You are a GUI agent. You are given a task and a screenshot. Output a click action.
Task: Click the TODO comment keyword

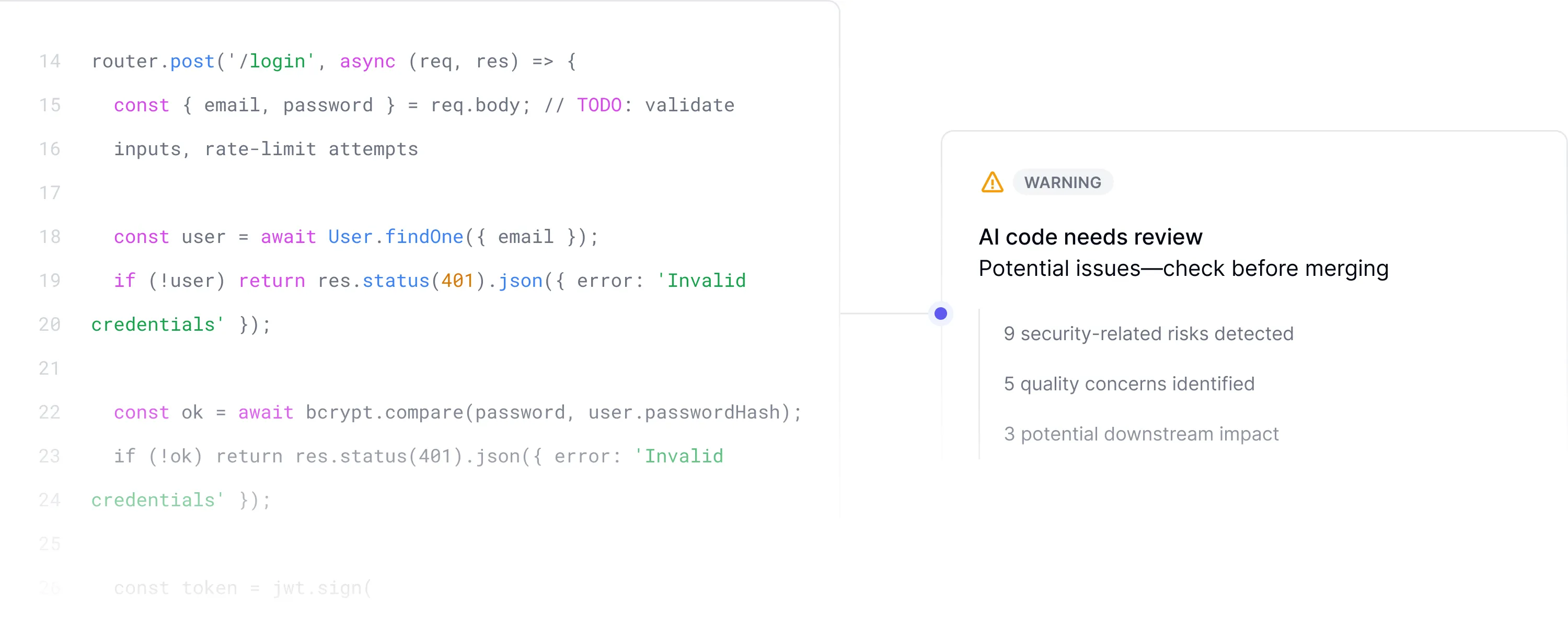tap(599, 106)
